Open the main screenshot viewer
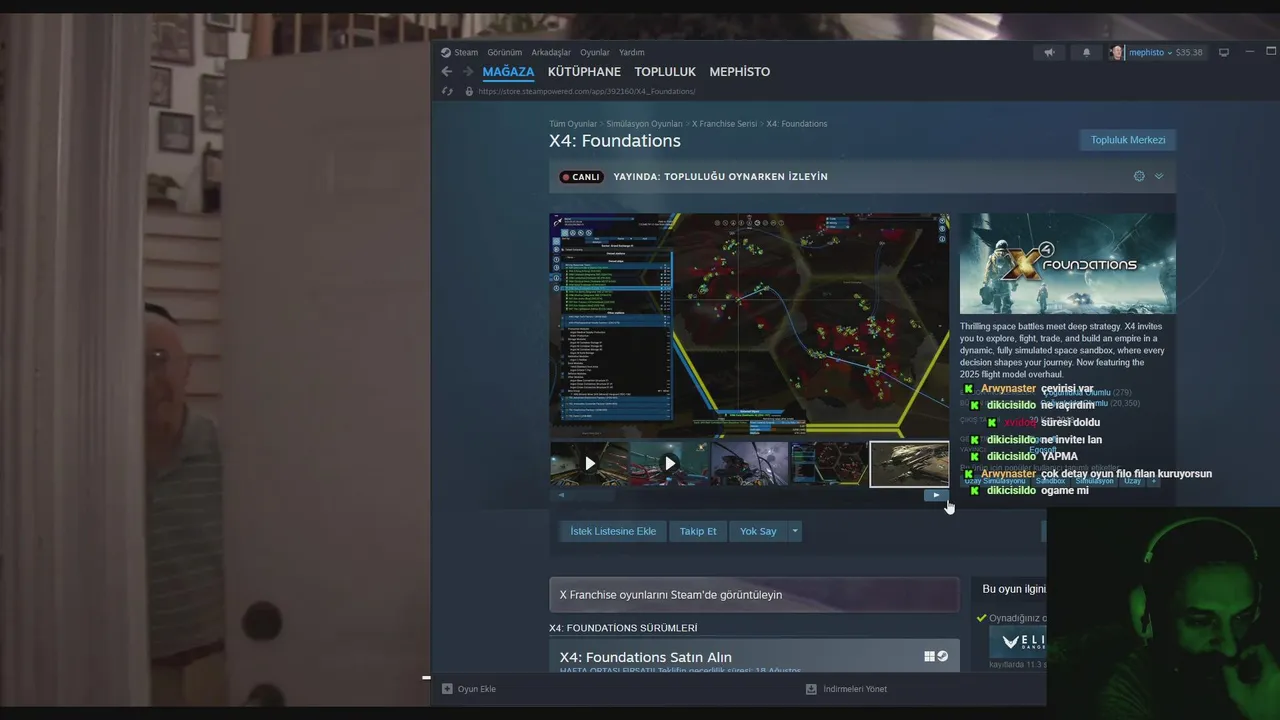This screenshot has height=720, width=1280. coord(749,325)
